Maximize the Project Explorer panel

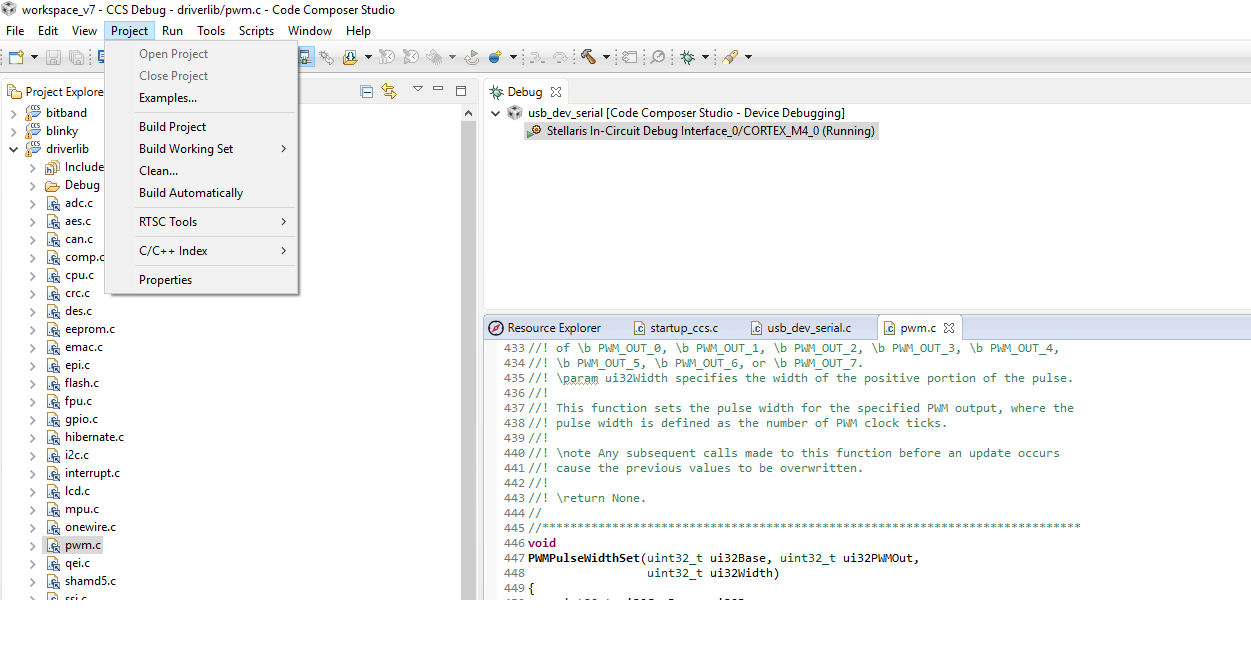461,90
